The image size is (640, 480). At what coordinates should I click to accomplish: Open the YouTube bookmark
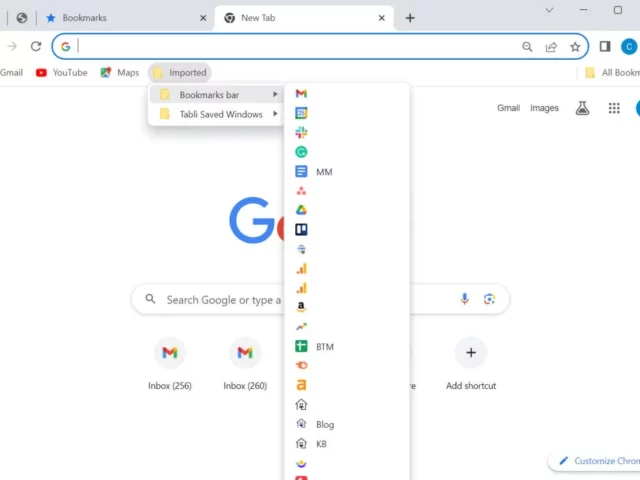62,73
